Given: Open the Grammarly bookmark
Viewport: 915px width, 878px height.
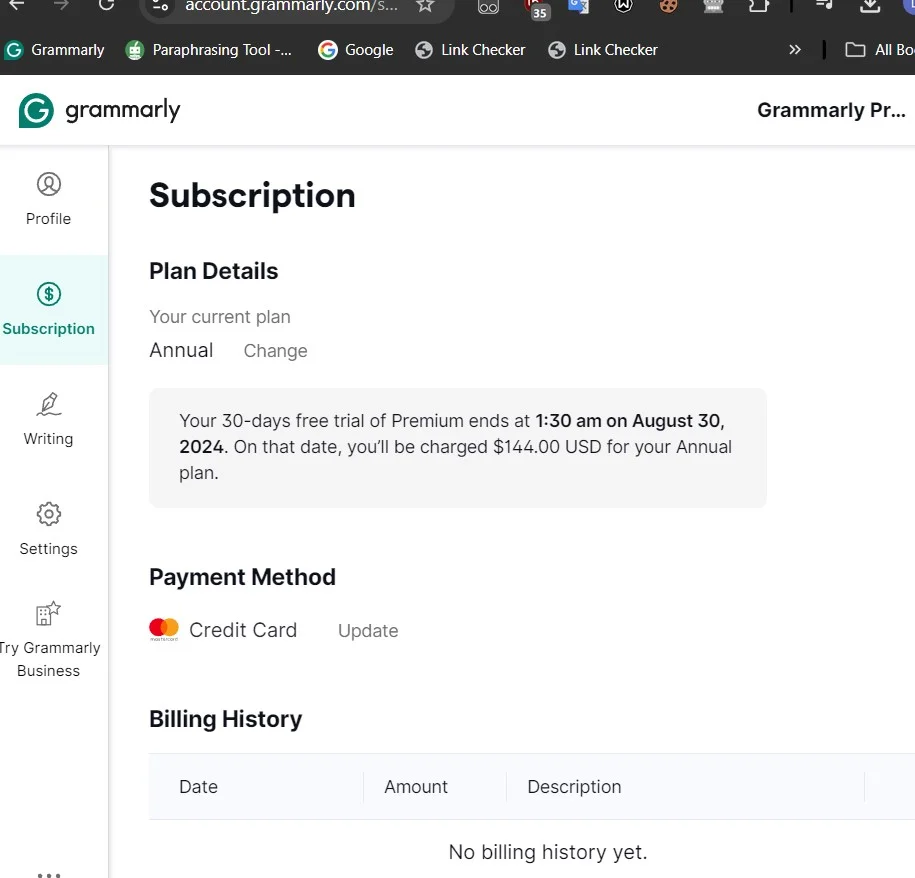Looking at the screenshot, I should coord(54,50).
